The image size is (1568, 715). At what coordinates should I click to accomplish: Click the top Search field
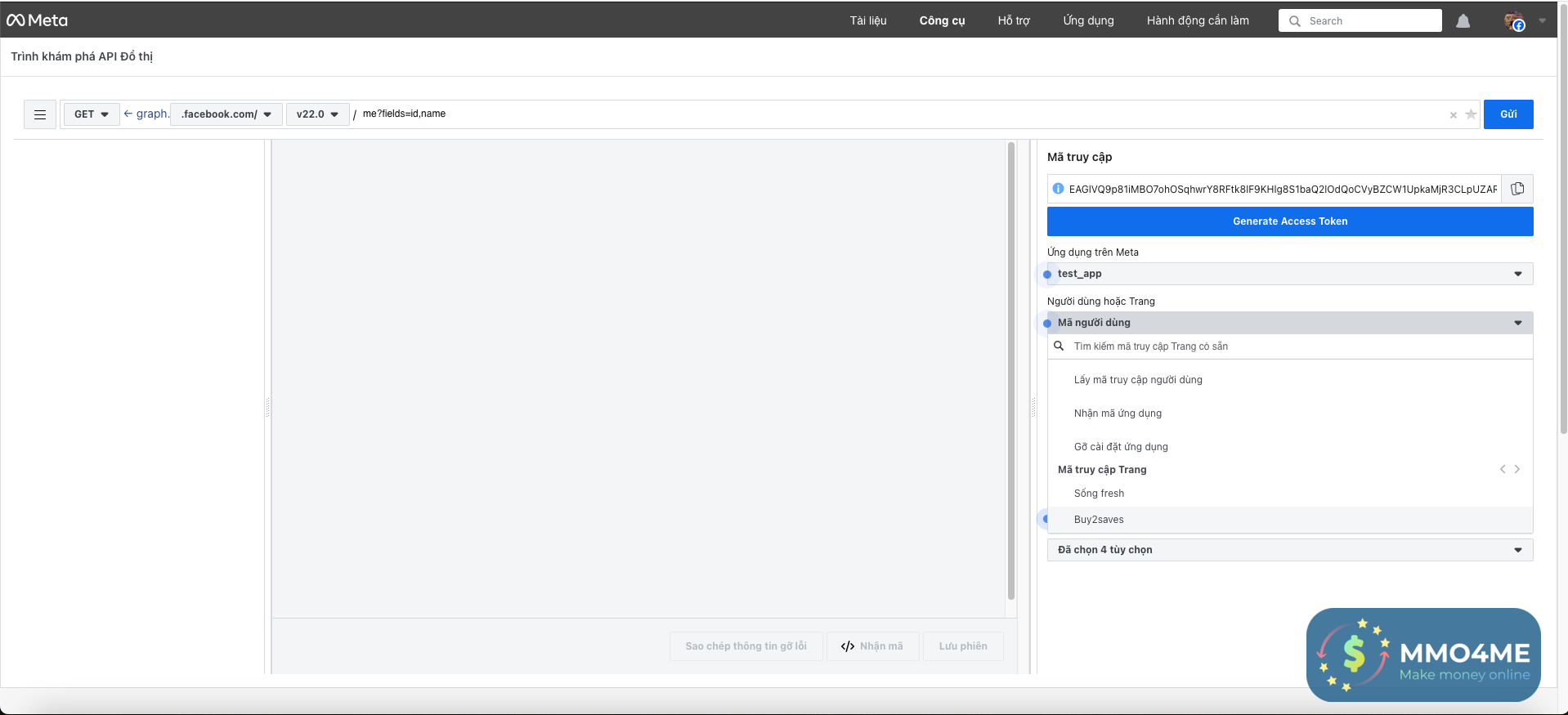(1360, 21)
